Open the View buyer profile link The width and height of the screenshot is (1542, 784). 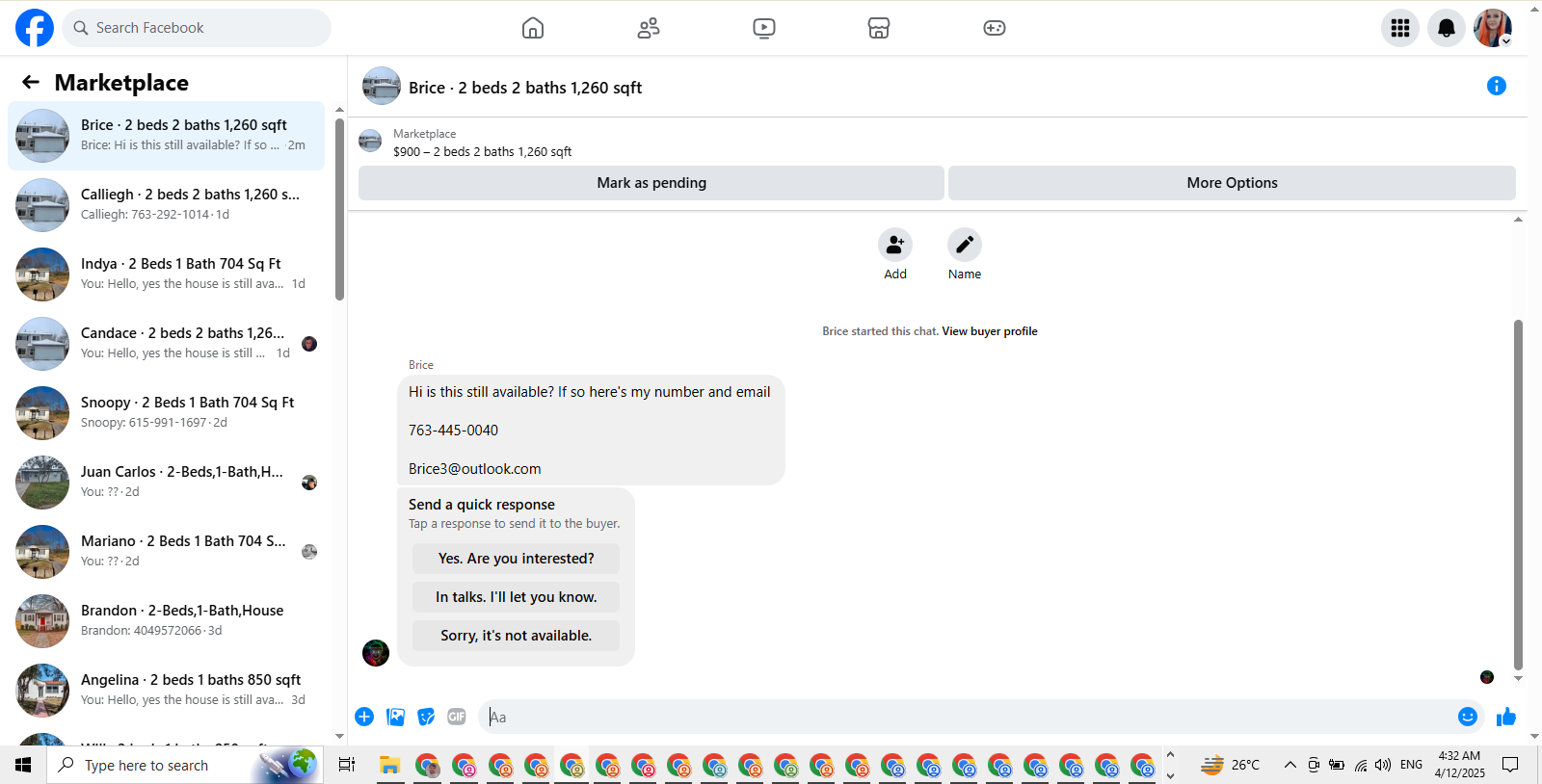(x=990, y=331)
